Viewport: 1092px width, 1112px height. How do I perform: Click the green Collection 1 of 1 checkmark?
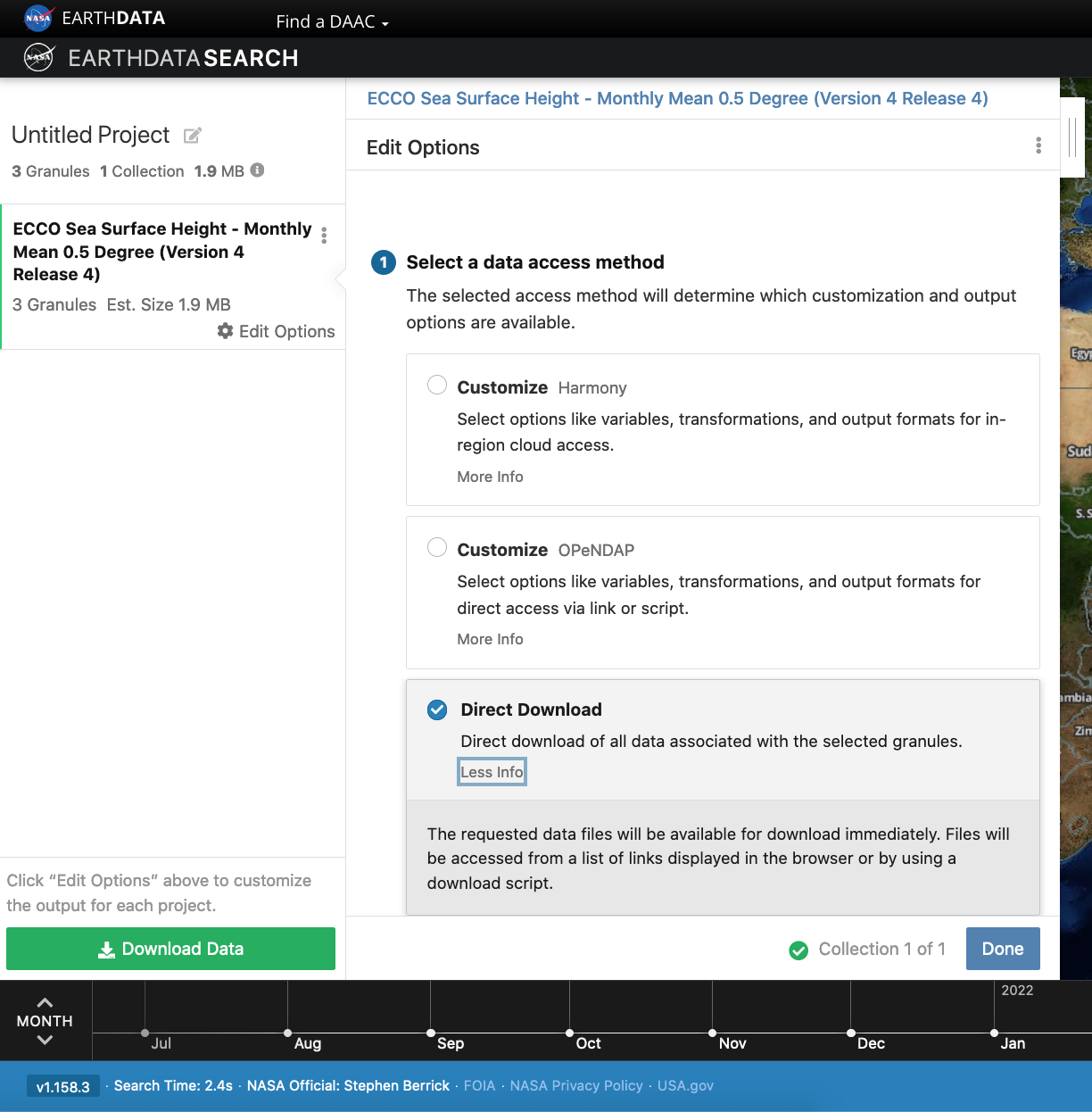pyautogui.click(x=798, y=950)
